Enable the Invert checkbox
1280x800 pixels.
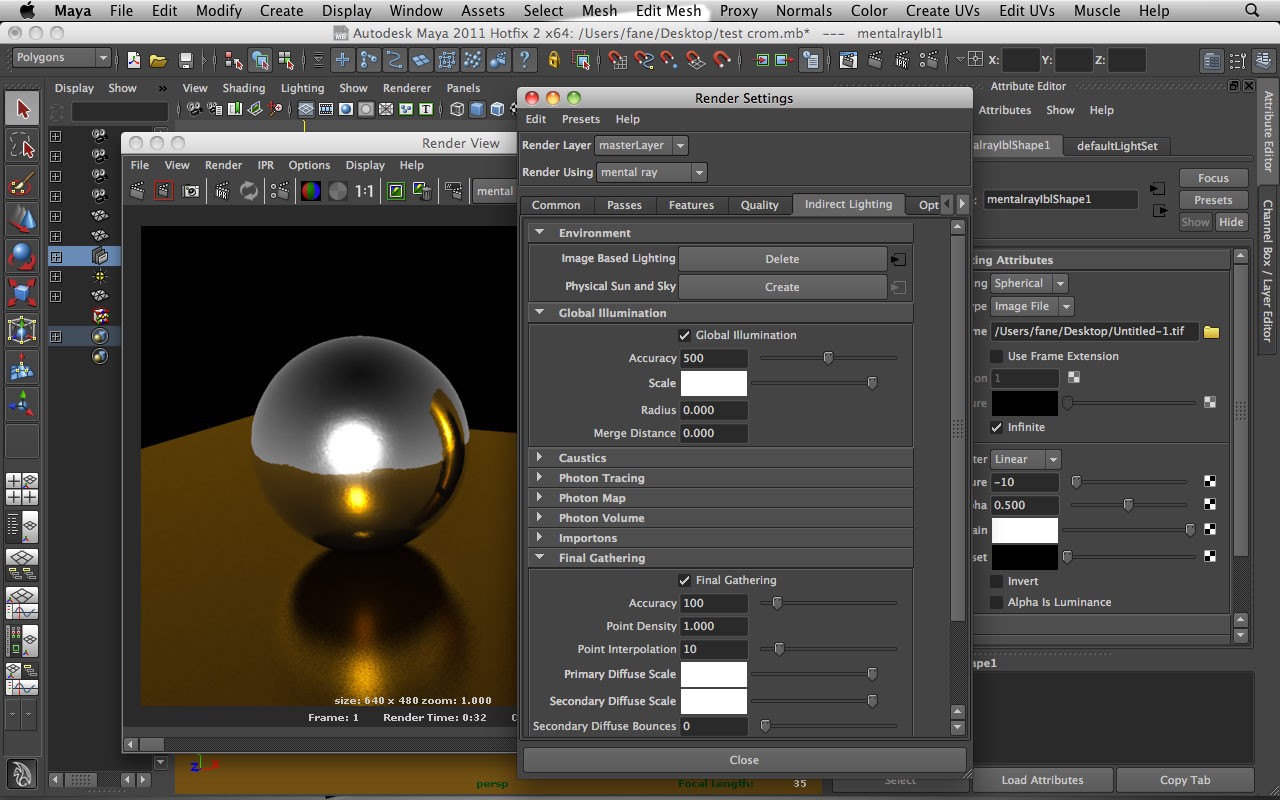pyautogui.click(x=996, y=581)
